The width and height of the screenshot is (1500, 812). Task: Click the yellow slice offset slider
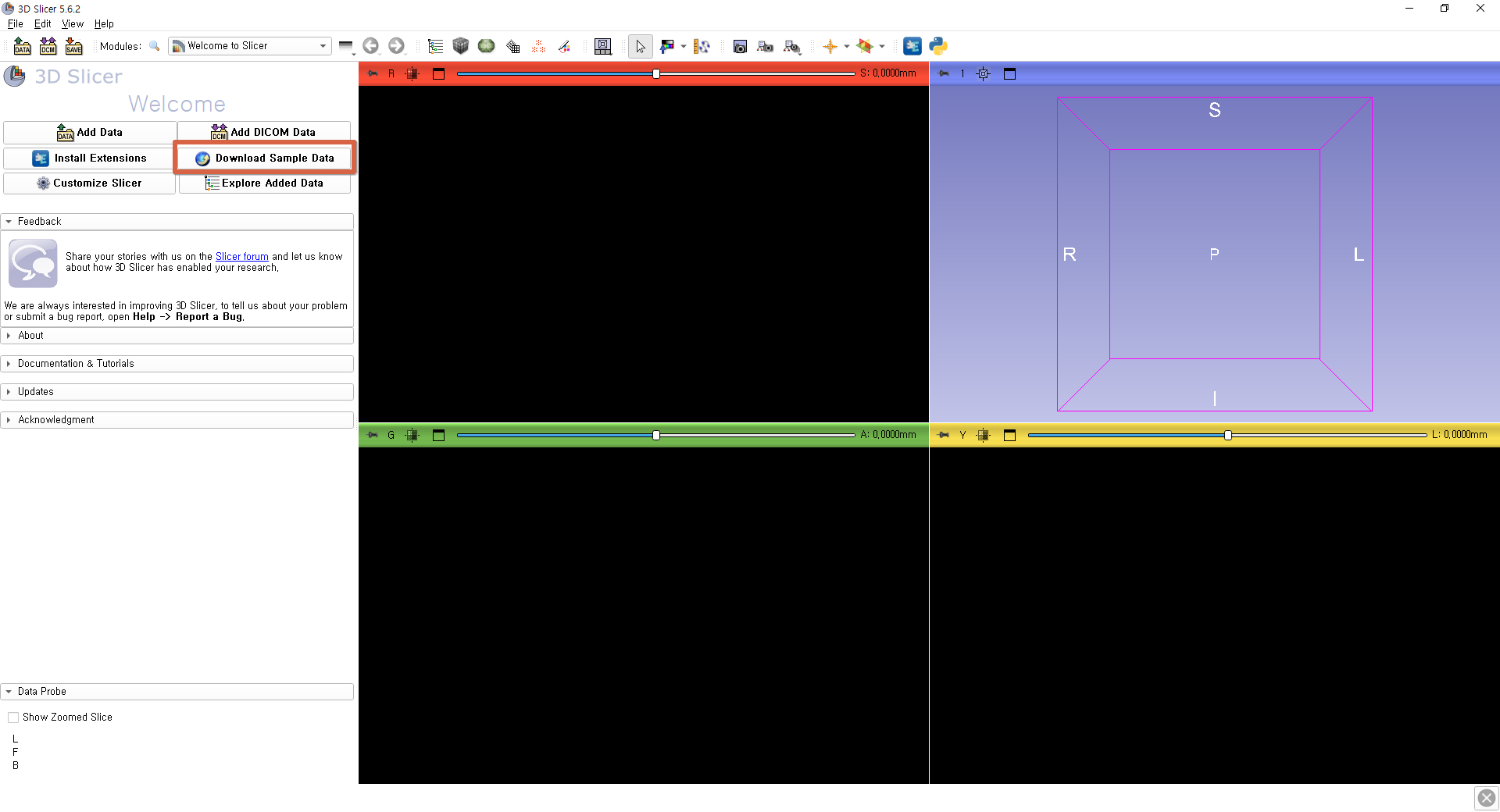coord(1227,435)
